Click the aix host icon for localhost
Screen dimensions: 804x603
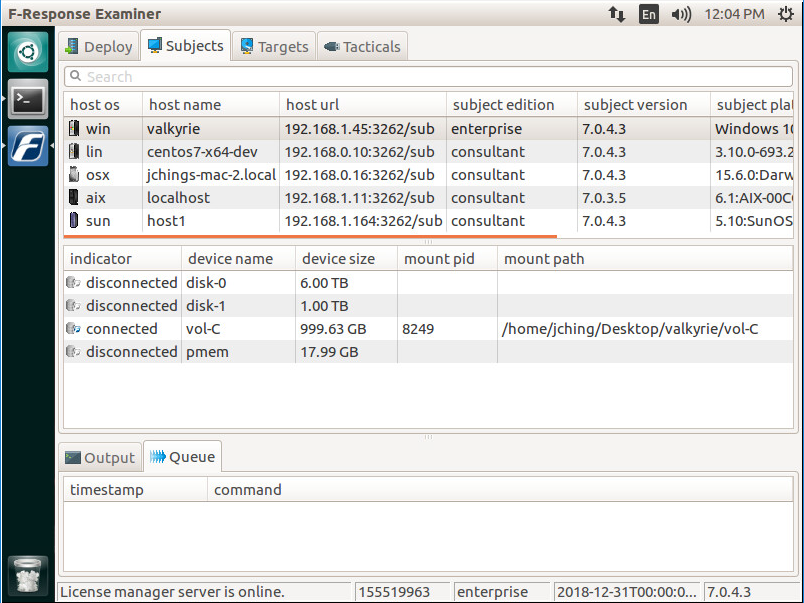pos(74,197)
